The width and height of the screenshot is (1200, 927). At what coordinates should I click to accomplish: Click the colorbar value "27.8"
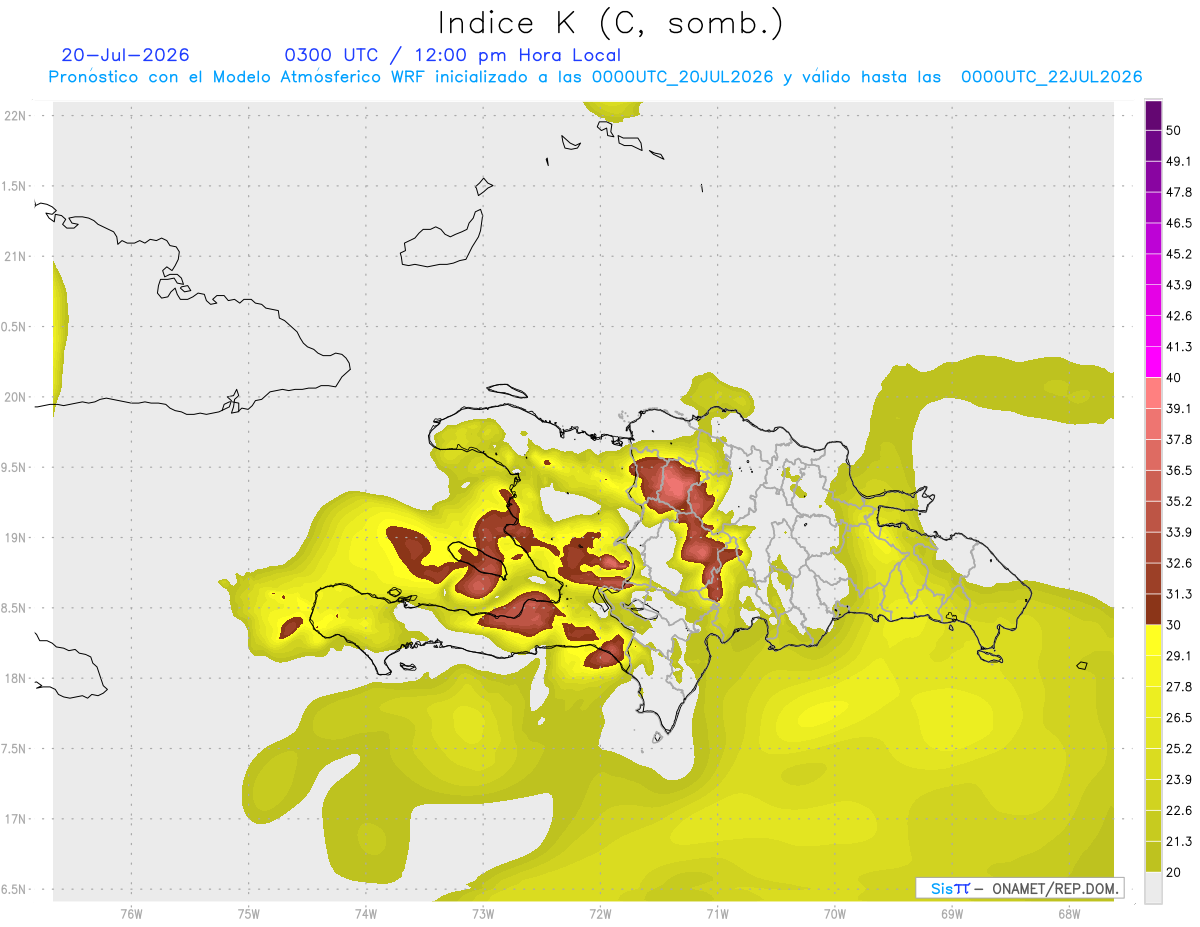[x=1179, y=687]
